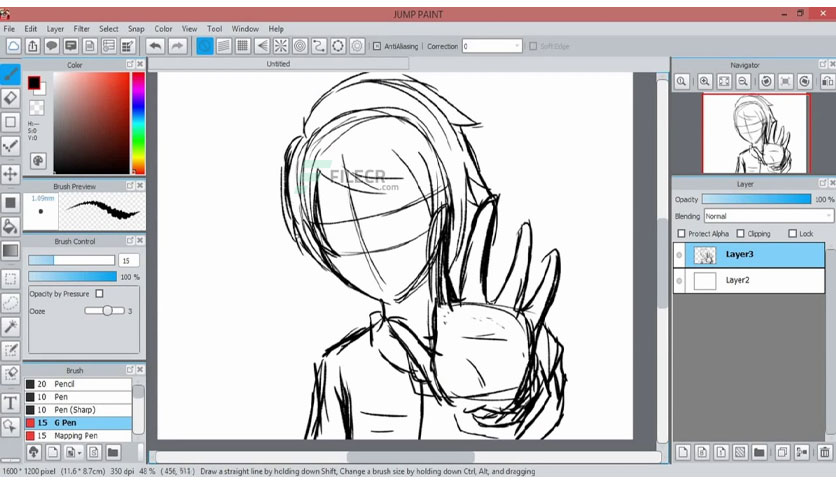The width and height of the screenshot is (836, 484).
Task: Click the Undo arrow in toolbar
Action: point(155,46)
